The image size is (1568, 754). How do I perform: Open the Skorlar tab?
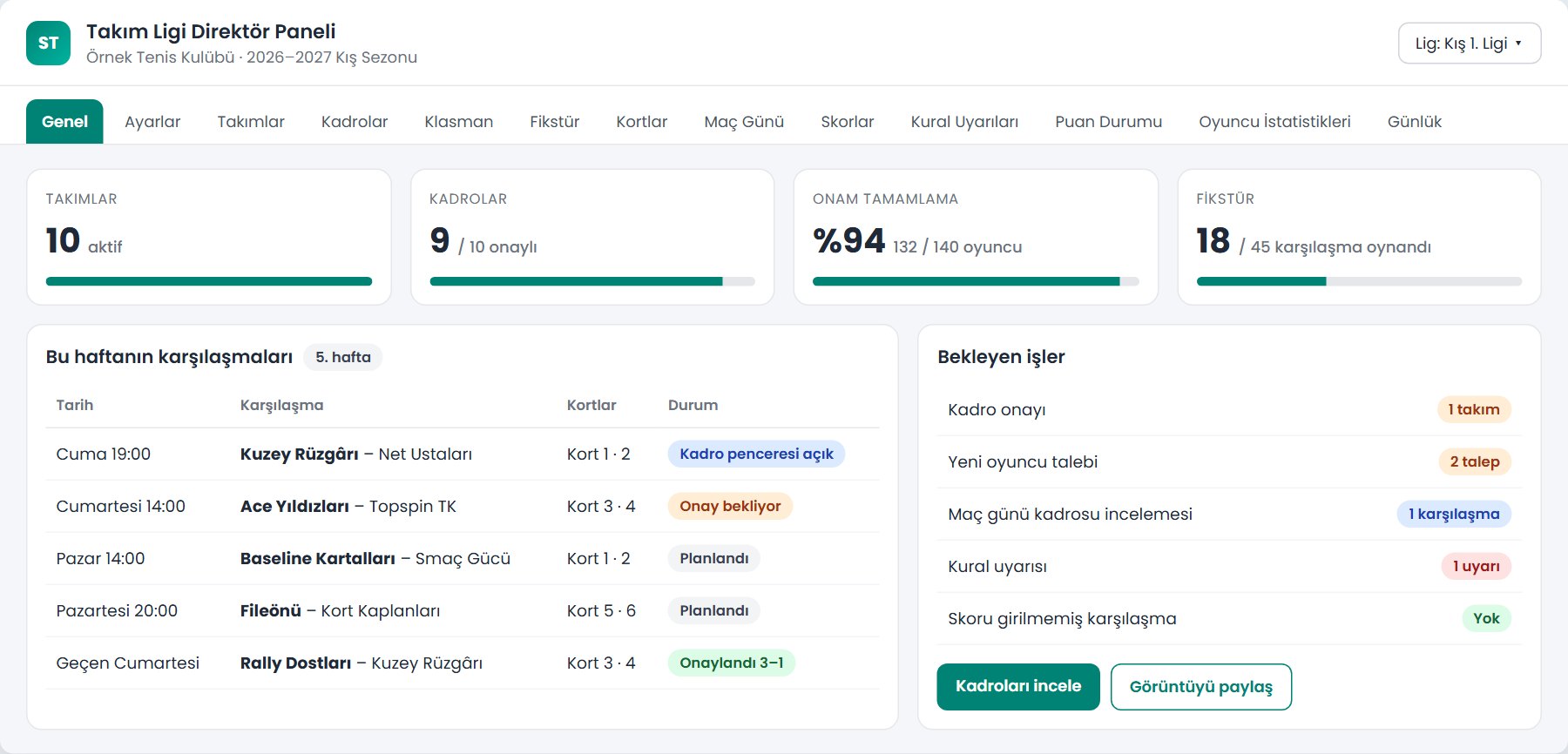(x=848, y=122)
